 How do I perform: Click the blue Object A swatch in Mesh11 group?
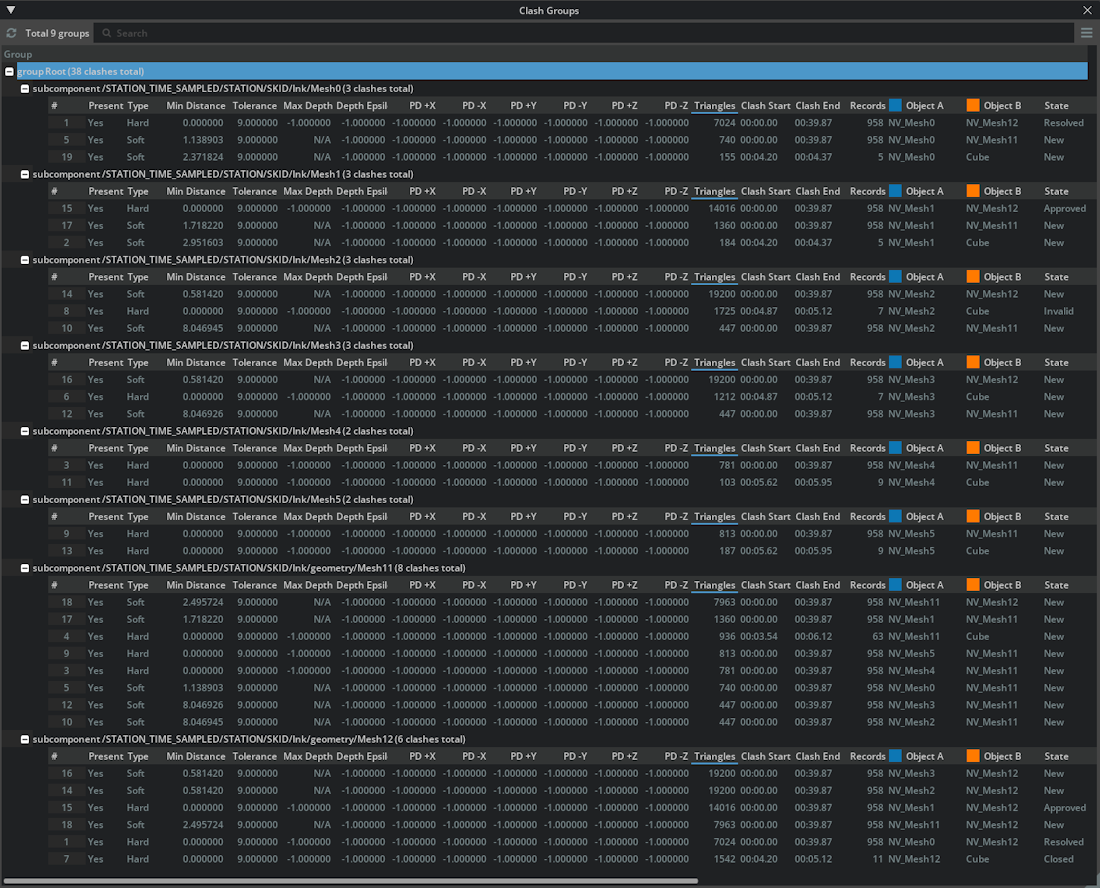tap(895, 585)
